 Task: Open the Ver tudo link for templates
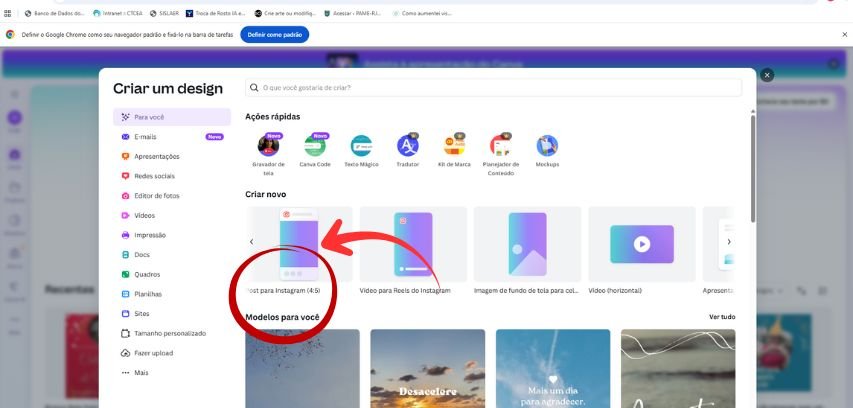(721, 317)
